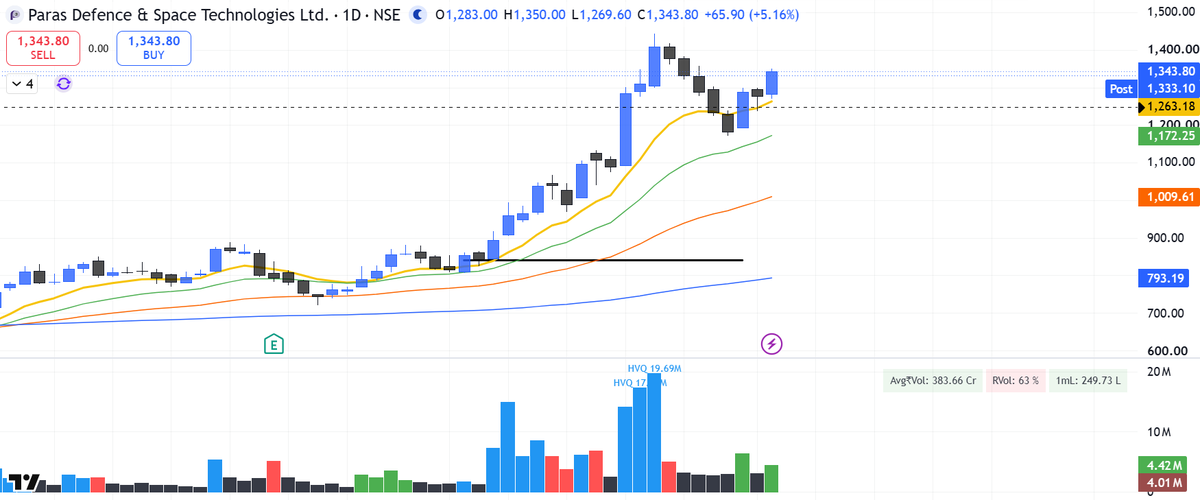Viewport: 1200px width, 500px height.
Task: Click the dark 4.01M volume average label
Action: click(x=1164, y=484)
